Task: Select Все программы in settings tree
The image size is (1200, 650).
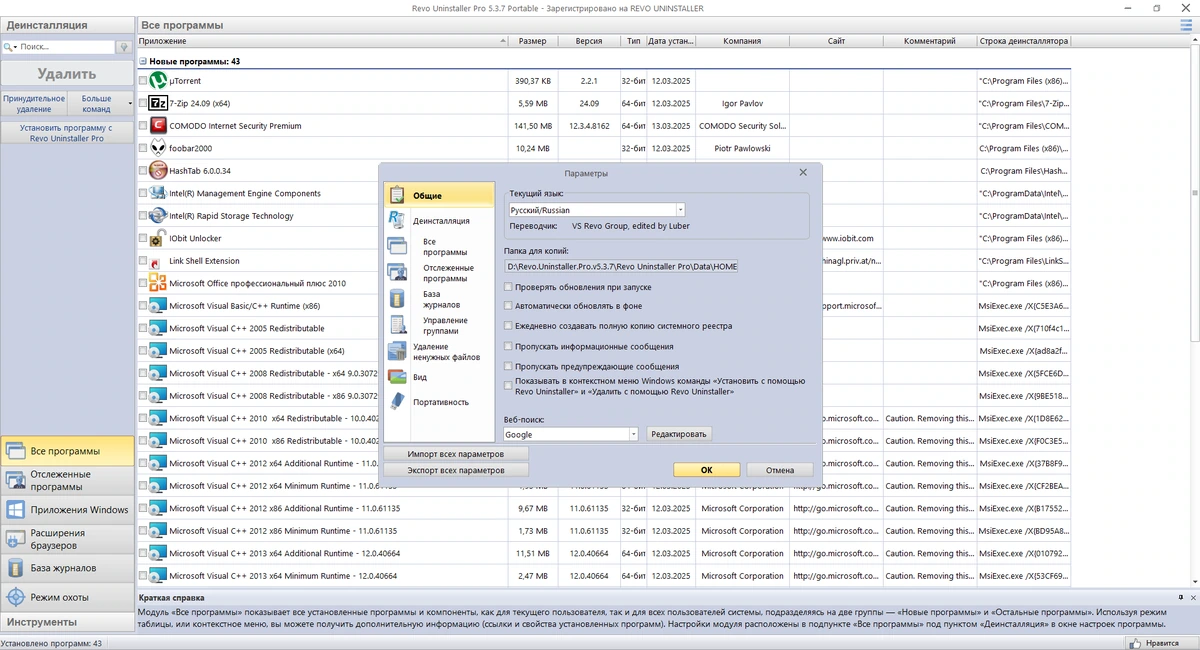Action: pyautogui.click(x=445, y=247)
